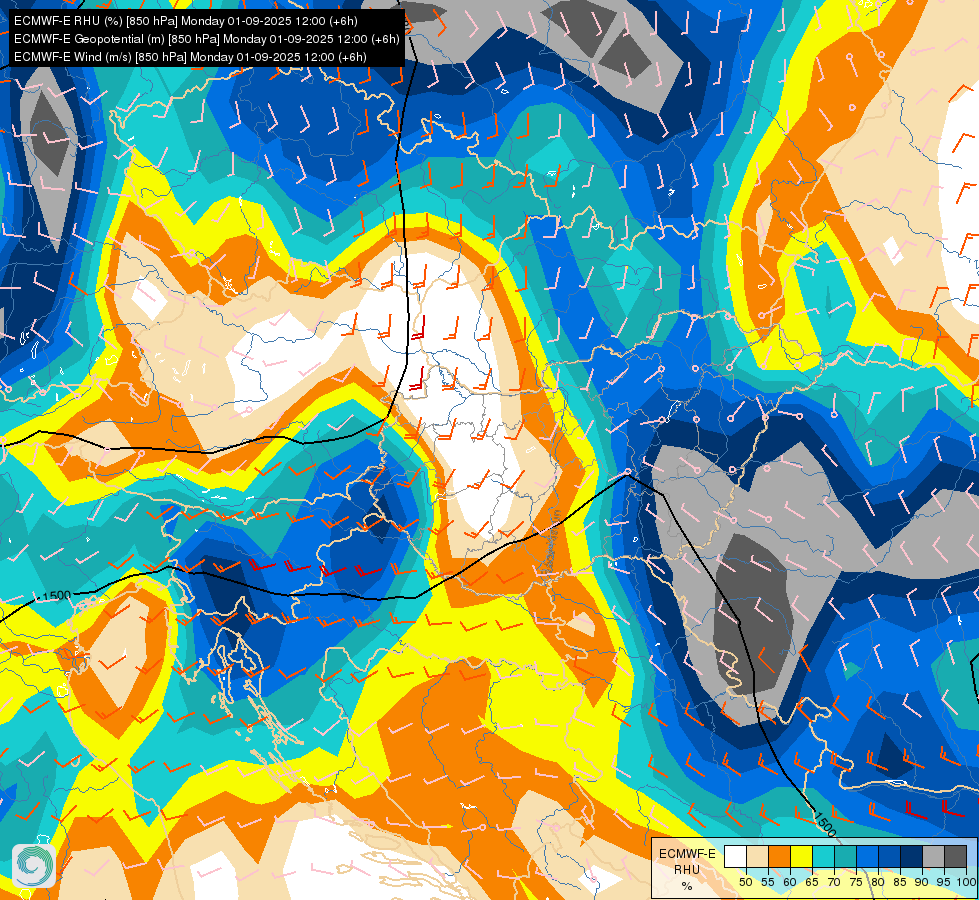Click the legend value 55
Viewport: 979px width, 900px height.
coord(768,882)
